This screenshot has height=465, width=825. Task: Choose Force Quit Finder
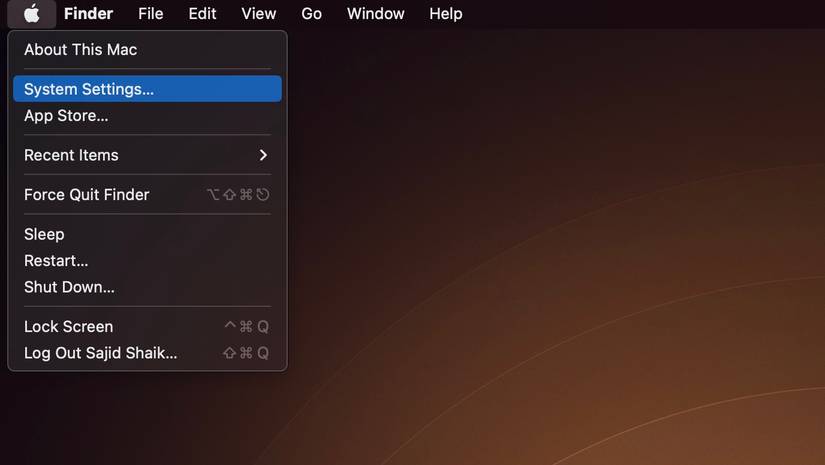(x=147, y=195)
